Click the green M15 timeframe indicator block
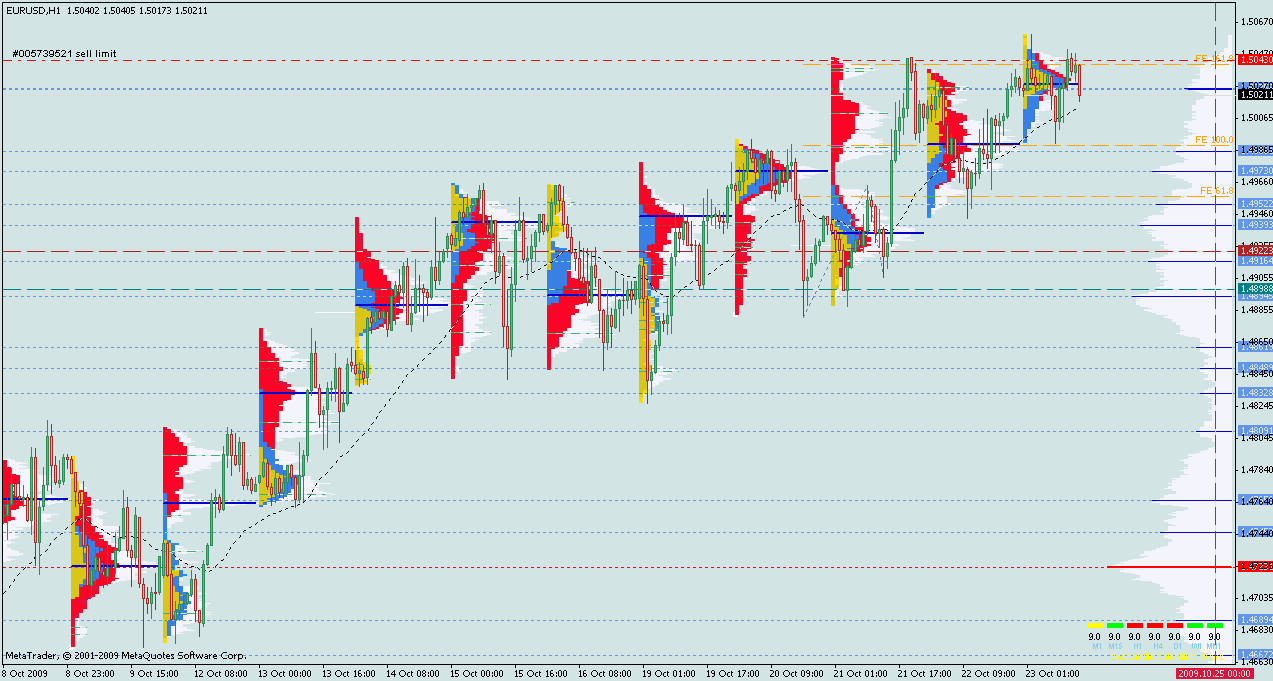 pos(1114,625)
